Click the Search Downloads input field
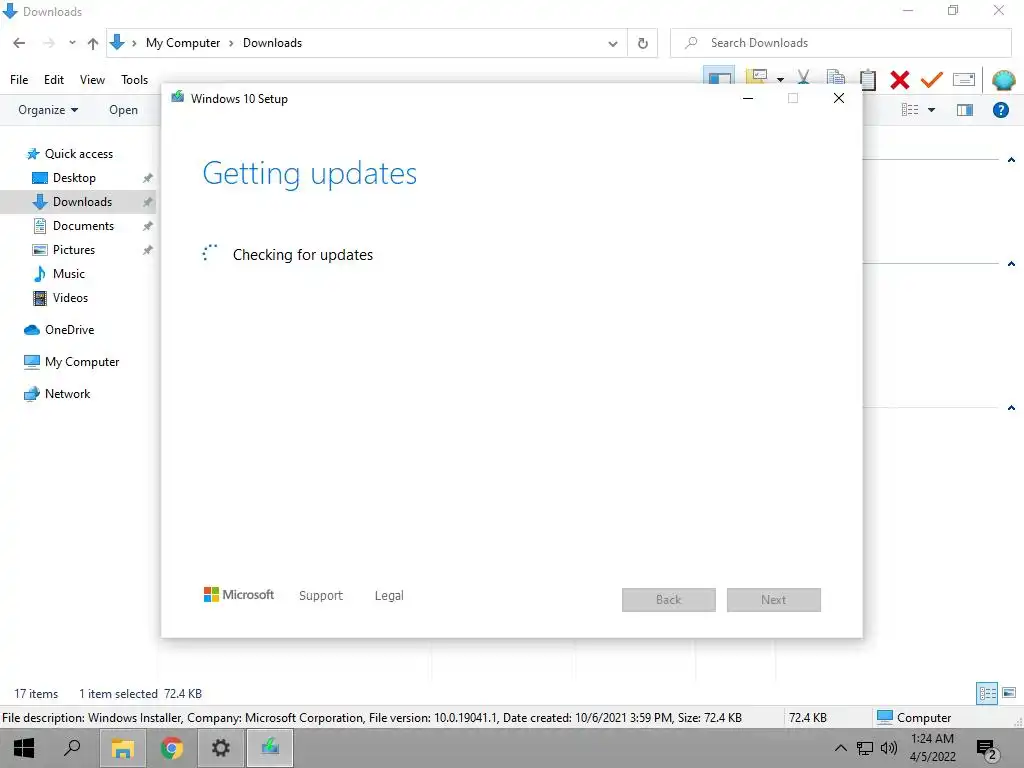1024x768 pixels. [x=840, y=43]
